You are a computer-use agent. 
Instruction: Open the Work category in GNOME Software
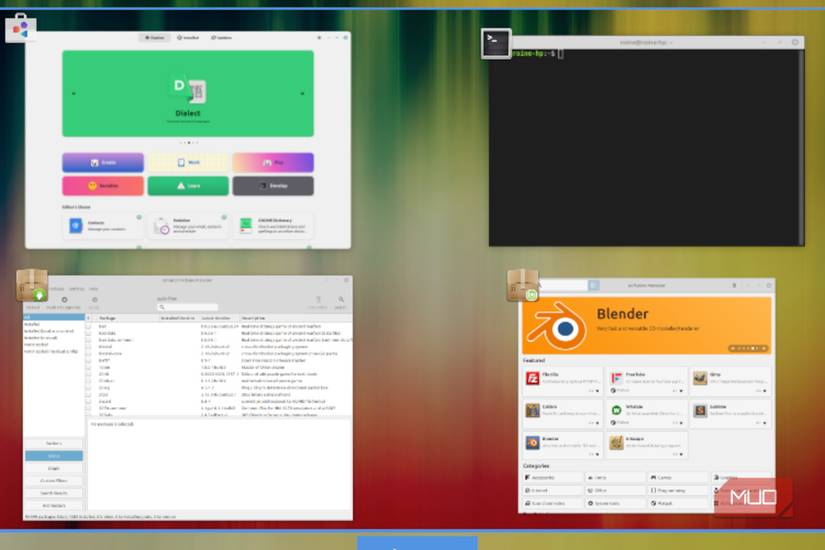click(188, 163)
